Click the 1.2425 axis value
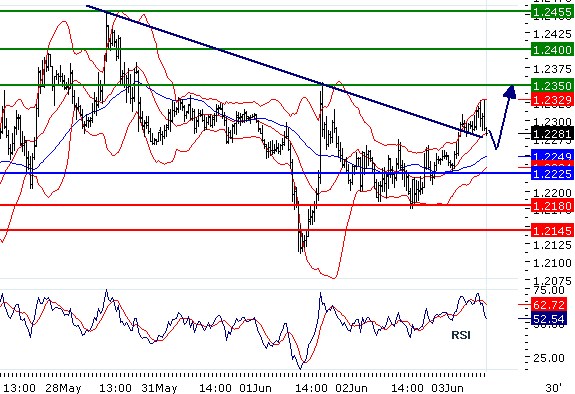575x394 pixels. pyautogui.click(x=552, y=34)
